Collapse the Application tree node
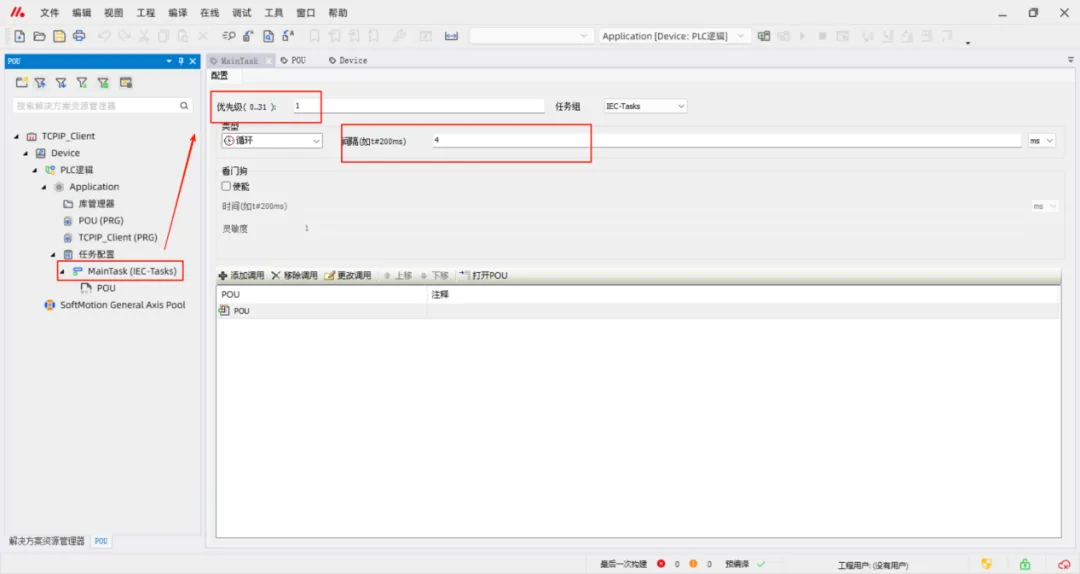This screenshot has height=574, width=1080. 44,187
